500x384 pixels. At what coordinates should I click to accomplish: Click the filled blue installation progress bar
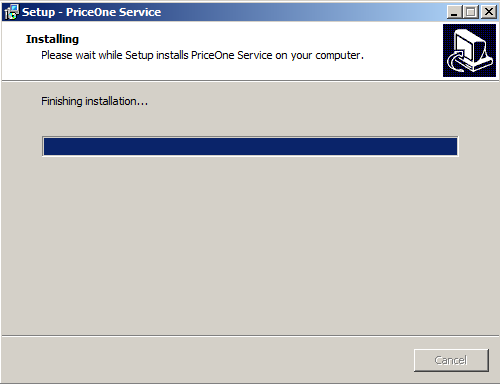point(250,146)
